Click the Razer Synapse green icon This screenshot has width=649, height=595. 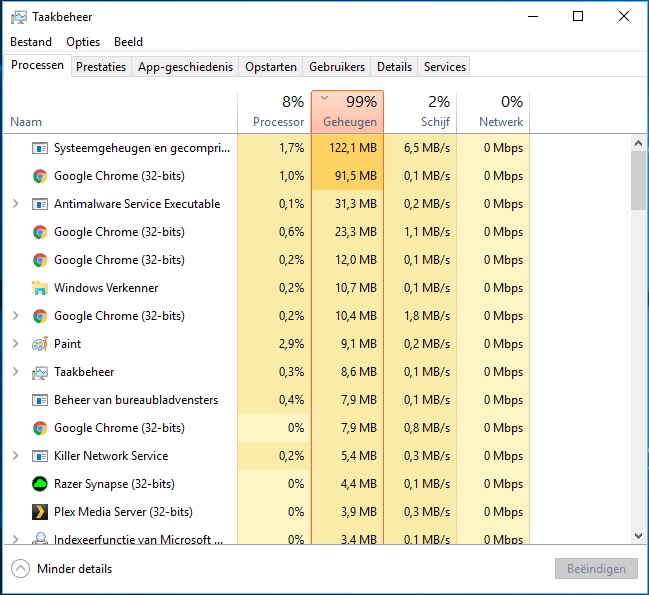coord(39,484)
